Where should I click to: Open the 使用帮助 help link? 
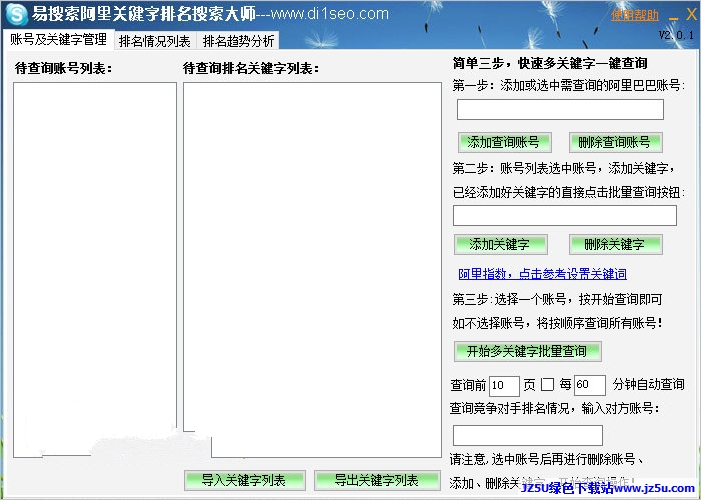[634, 15]
